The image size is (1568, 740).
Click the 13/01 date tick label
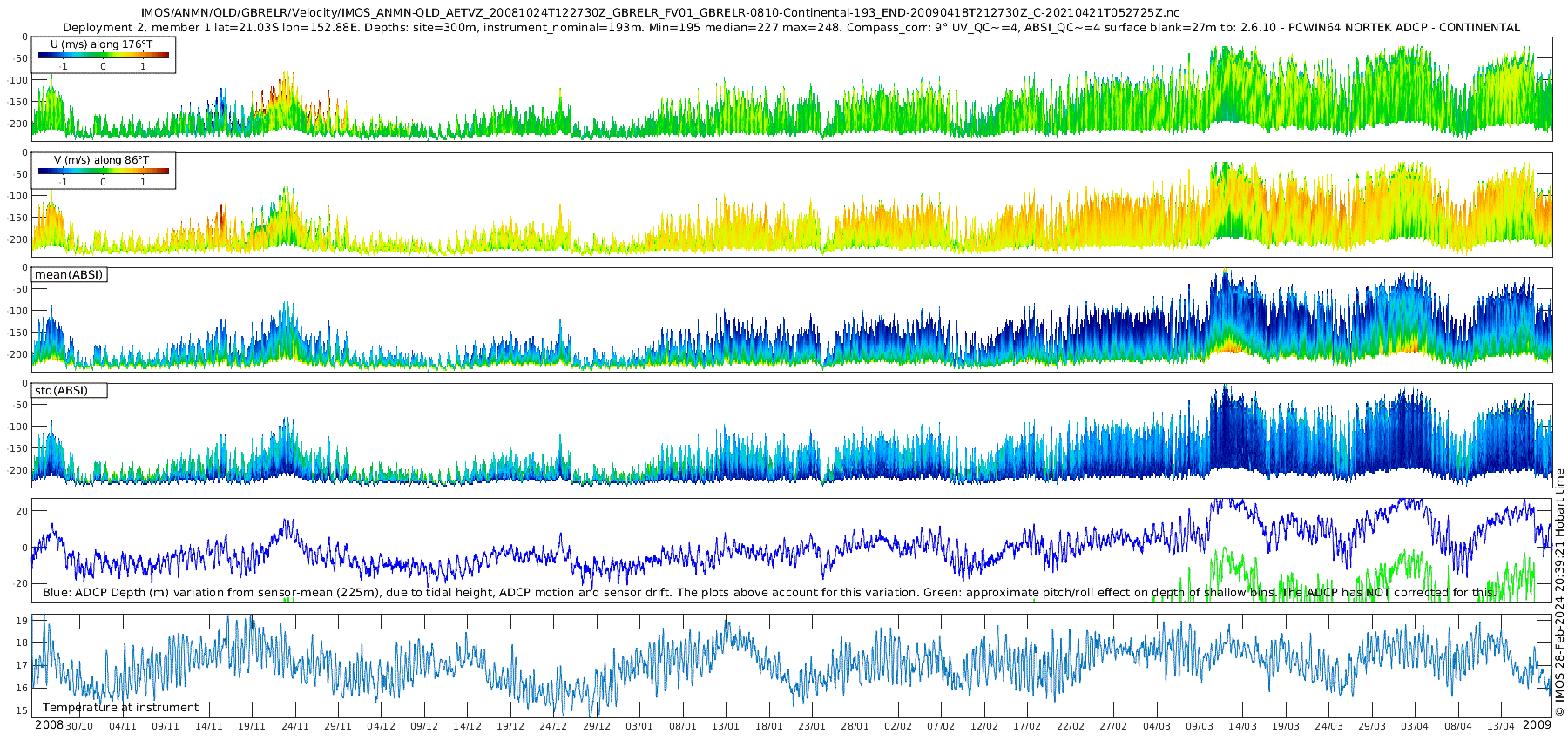click(x=726, y=726)
